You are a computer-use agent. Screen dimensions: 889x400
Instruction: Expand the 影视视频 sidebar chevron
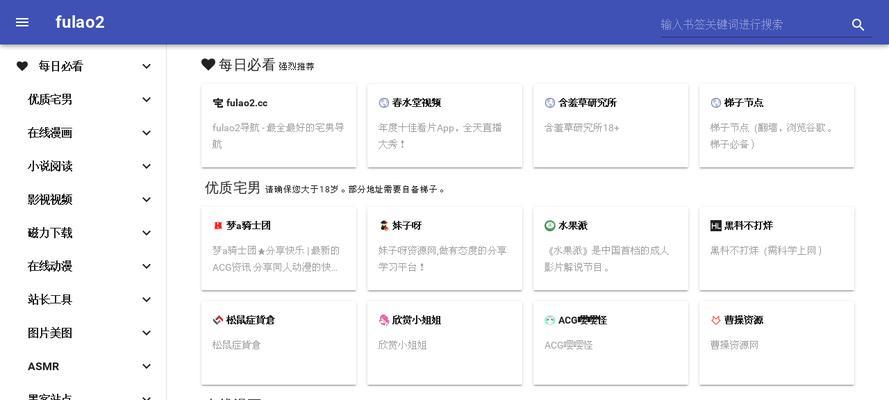pyautogui.click(x=146, y=199)
